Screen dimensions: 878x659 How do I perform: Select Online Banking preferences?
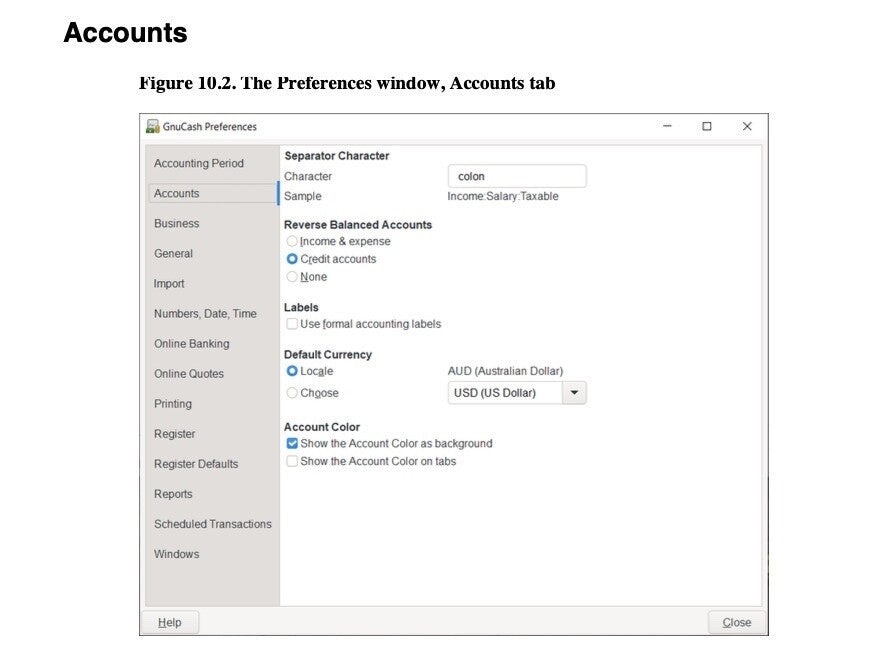(x=192, y=343)
